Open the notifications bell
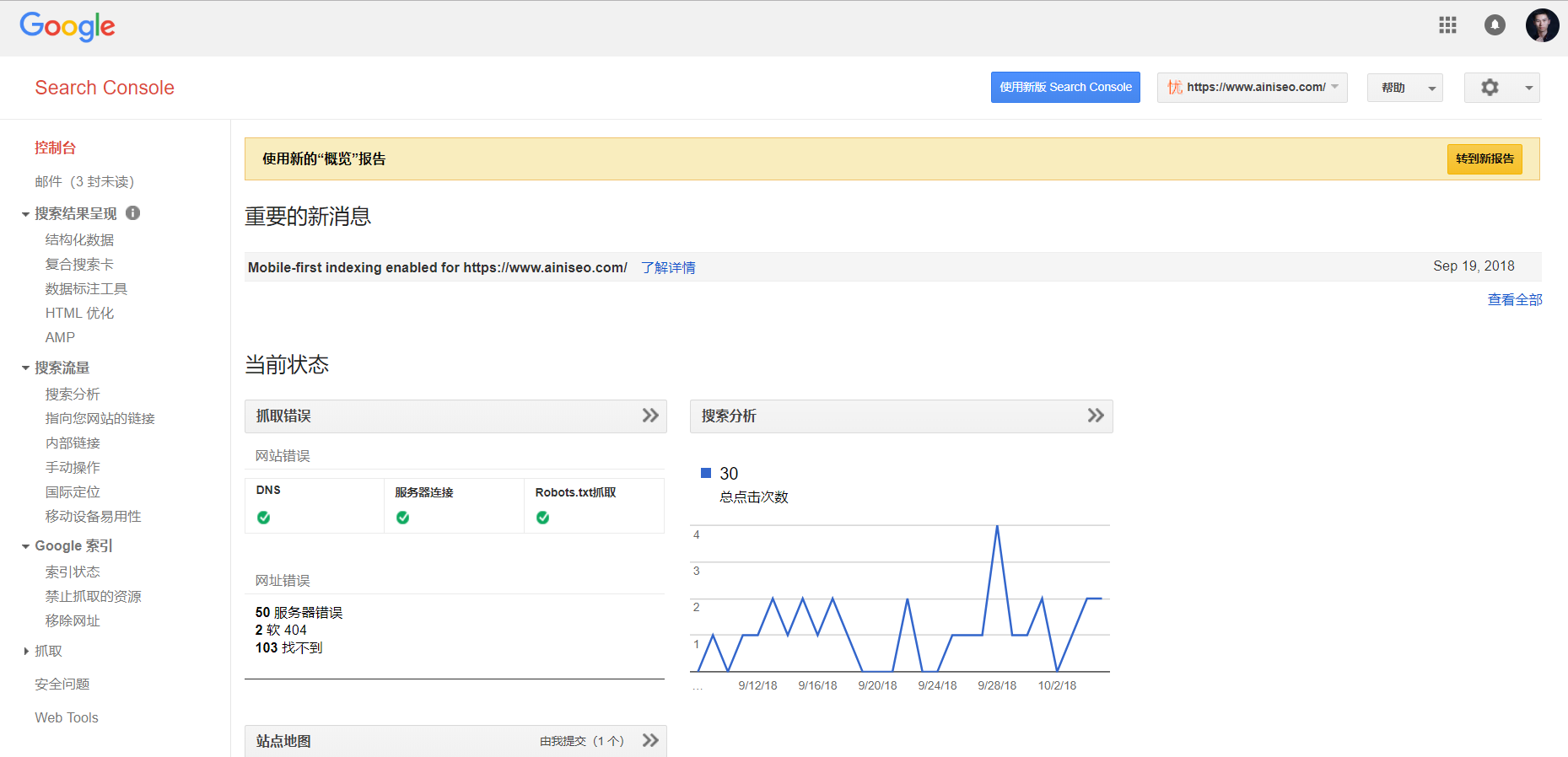 point(1495,25)
